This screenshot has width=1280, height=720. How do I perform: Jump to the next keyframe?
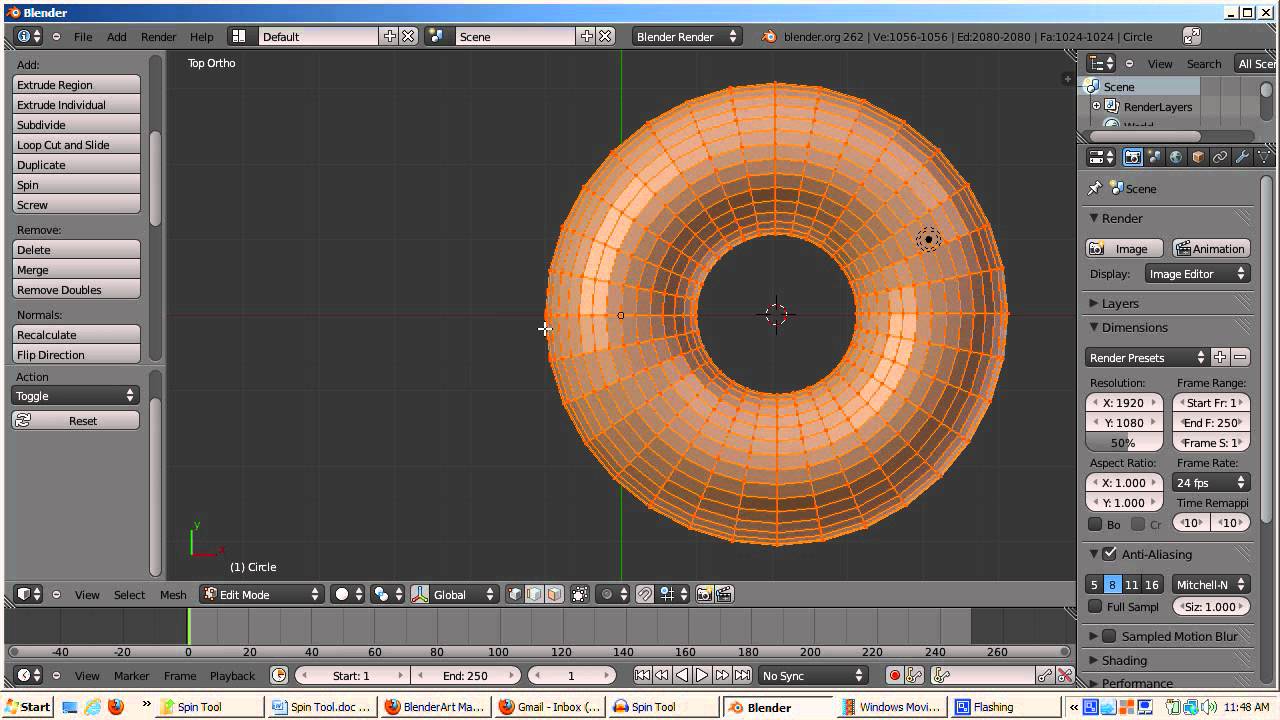tap(722, 675)
